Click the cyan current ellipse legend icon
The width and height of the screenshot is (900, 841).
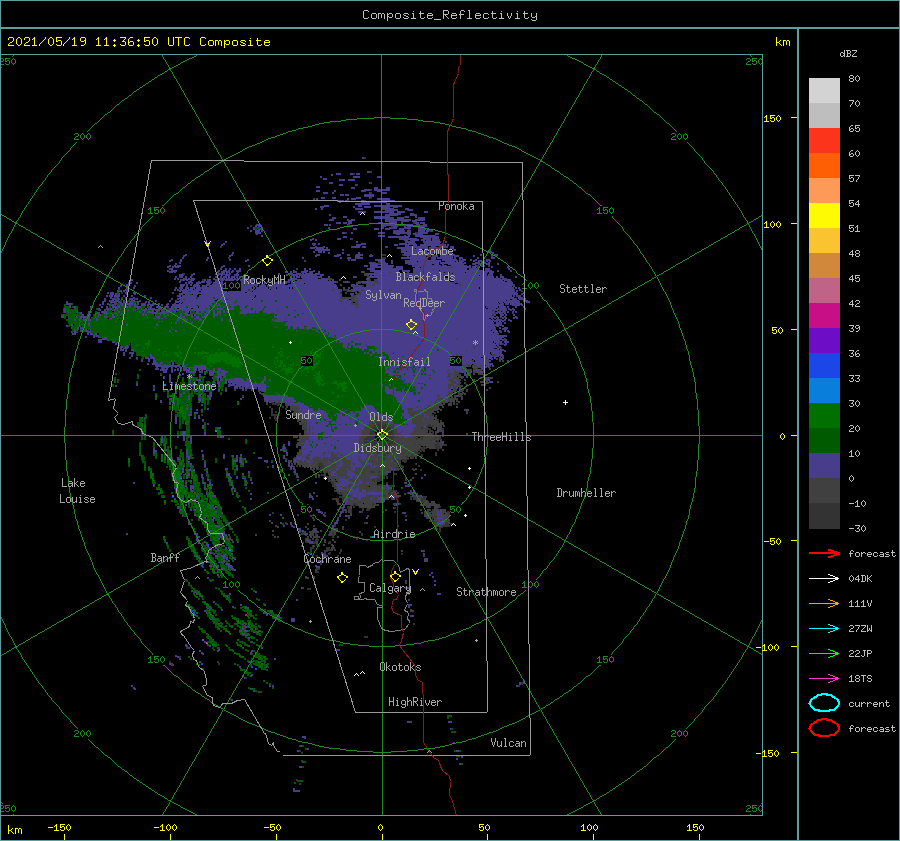pos(824,703)
